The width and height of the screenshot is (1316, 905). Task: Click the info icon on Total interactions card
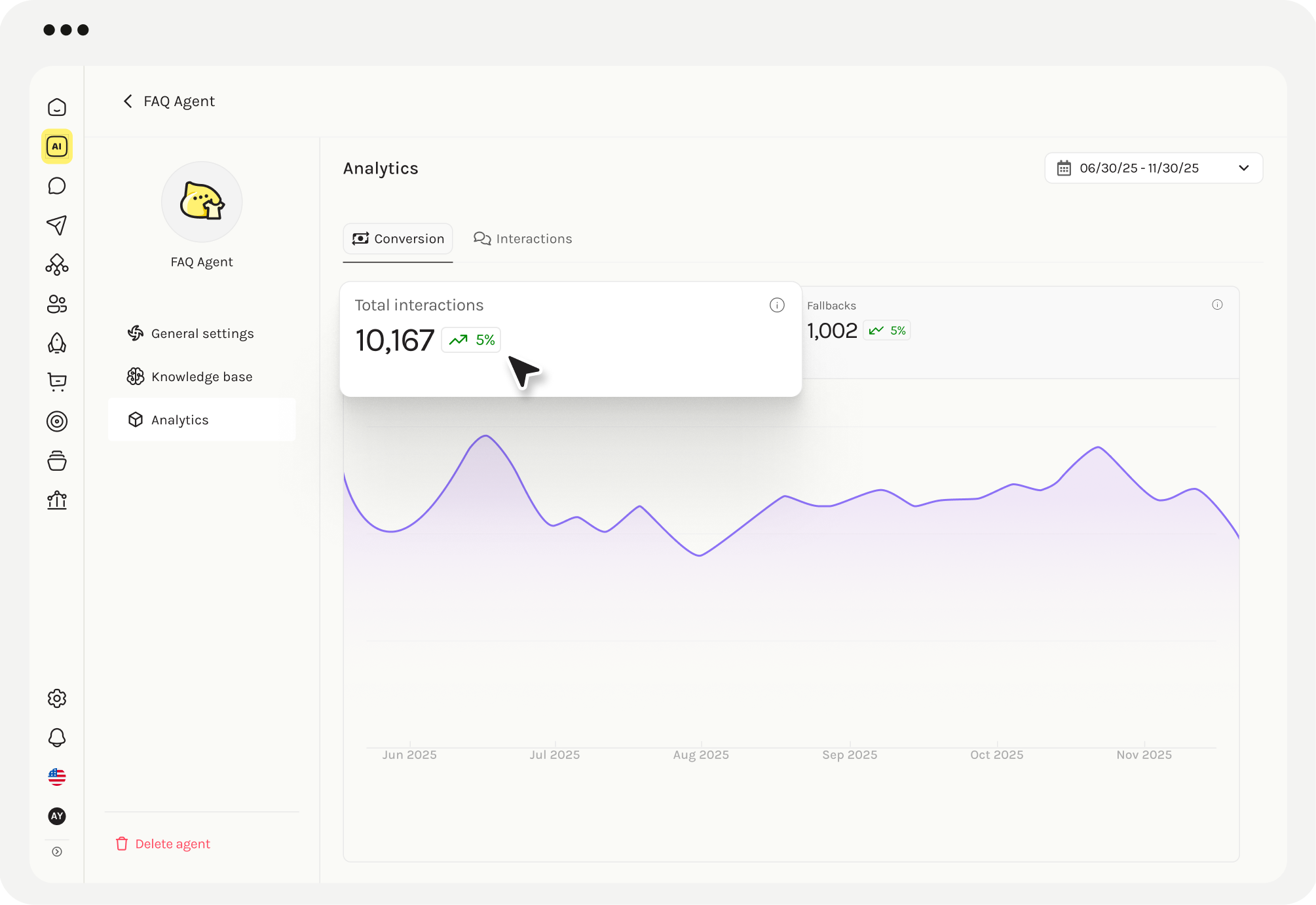pos(777,305)
